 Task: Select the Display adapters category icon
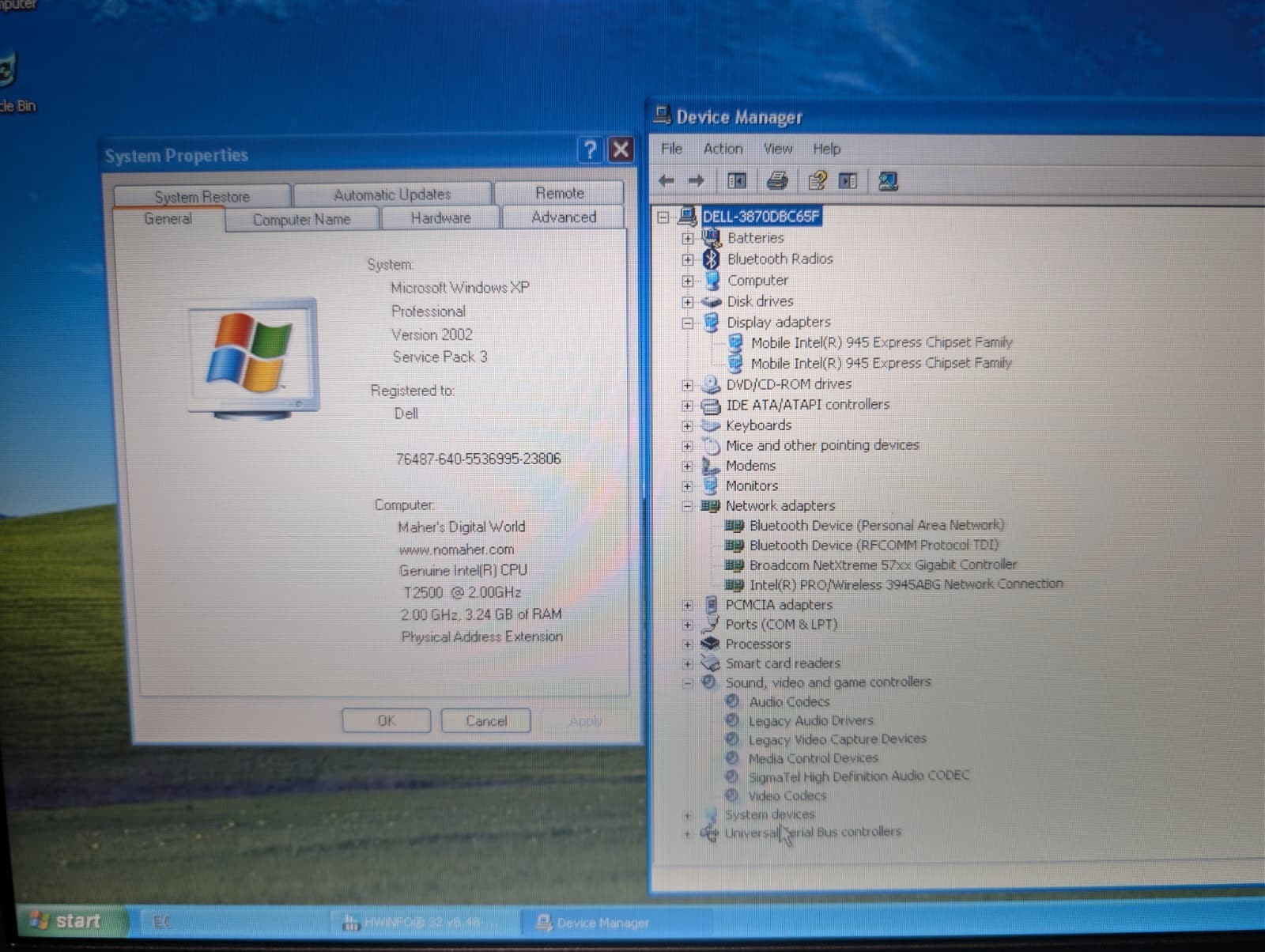712,322
